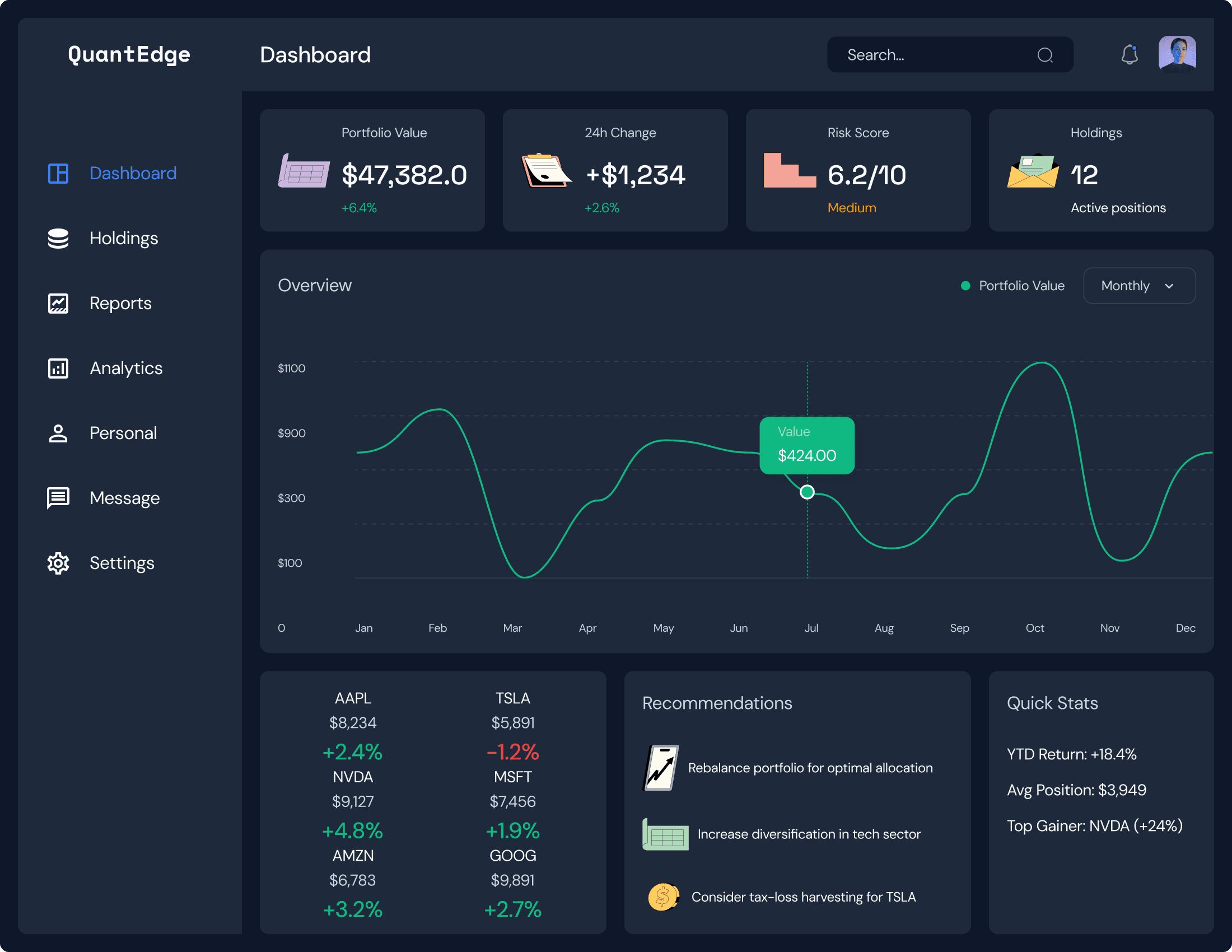This screenshot has height=952, width=1232.
Task: Click the tax-loss harvesting coin icon
Action: pyautogui.click(x=664, y=897)
